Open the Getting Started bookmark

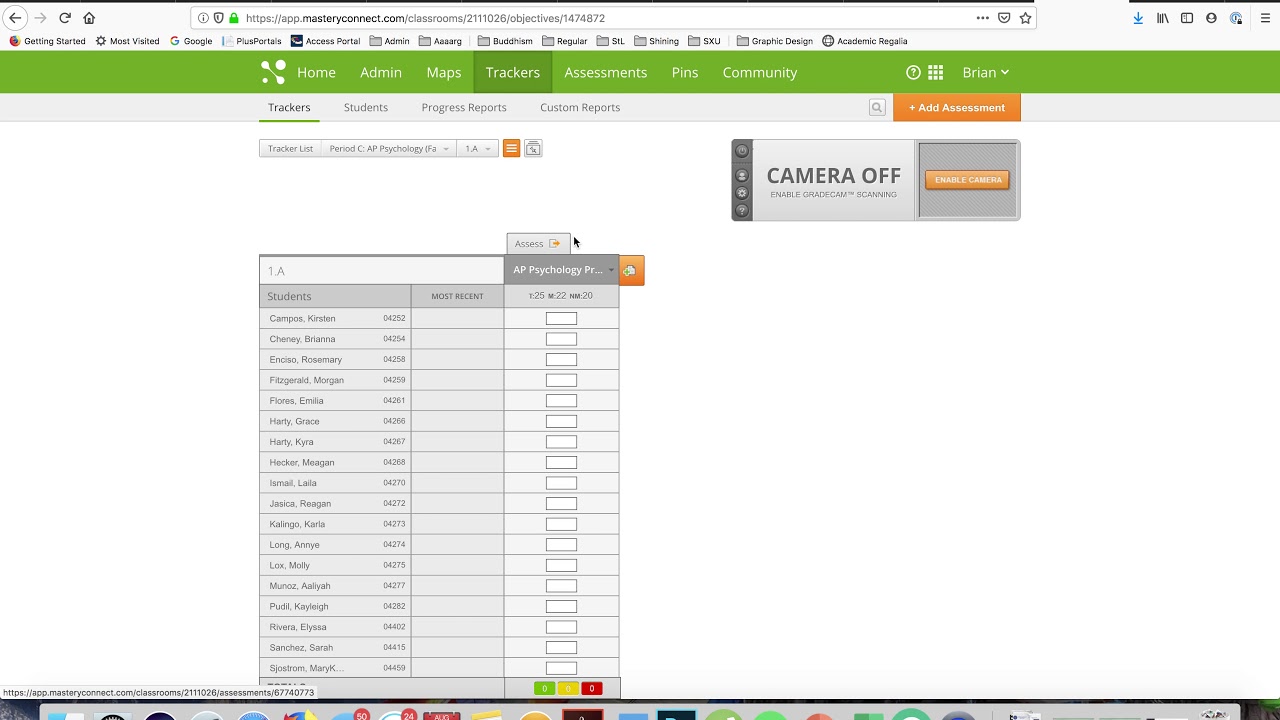tap(47, 41)
